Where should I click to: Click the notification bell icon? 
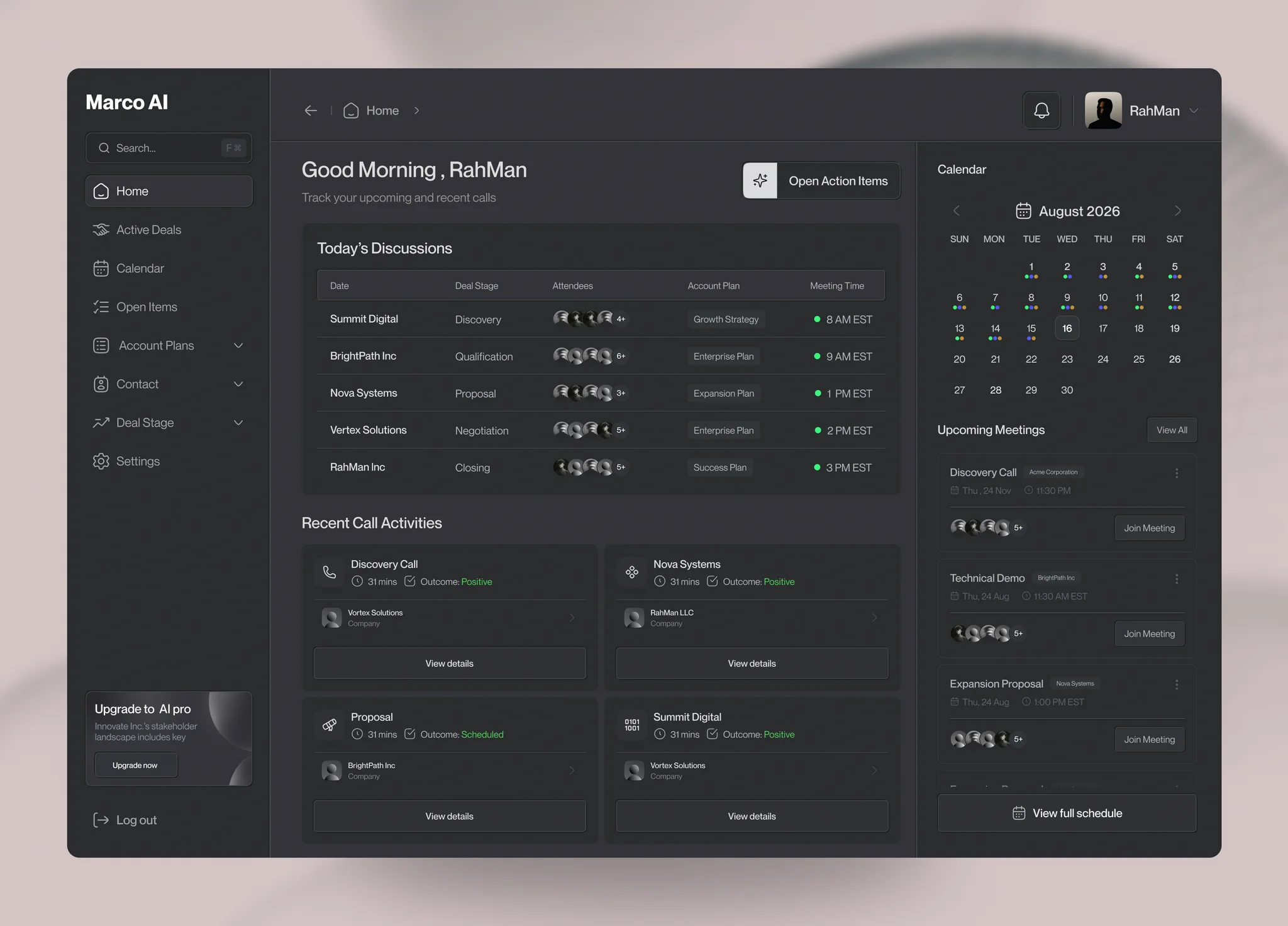click(x=1041, y=111)
